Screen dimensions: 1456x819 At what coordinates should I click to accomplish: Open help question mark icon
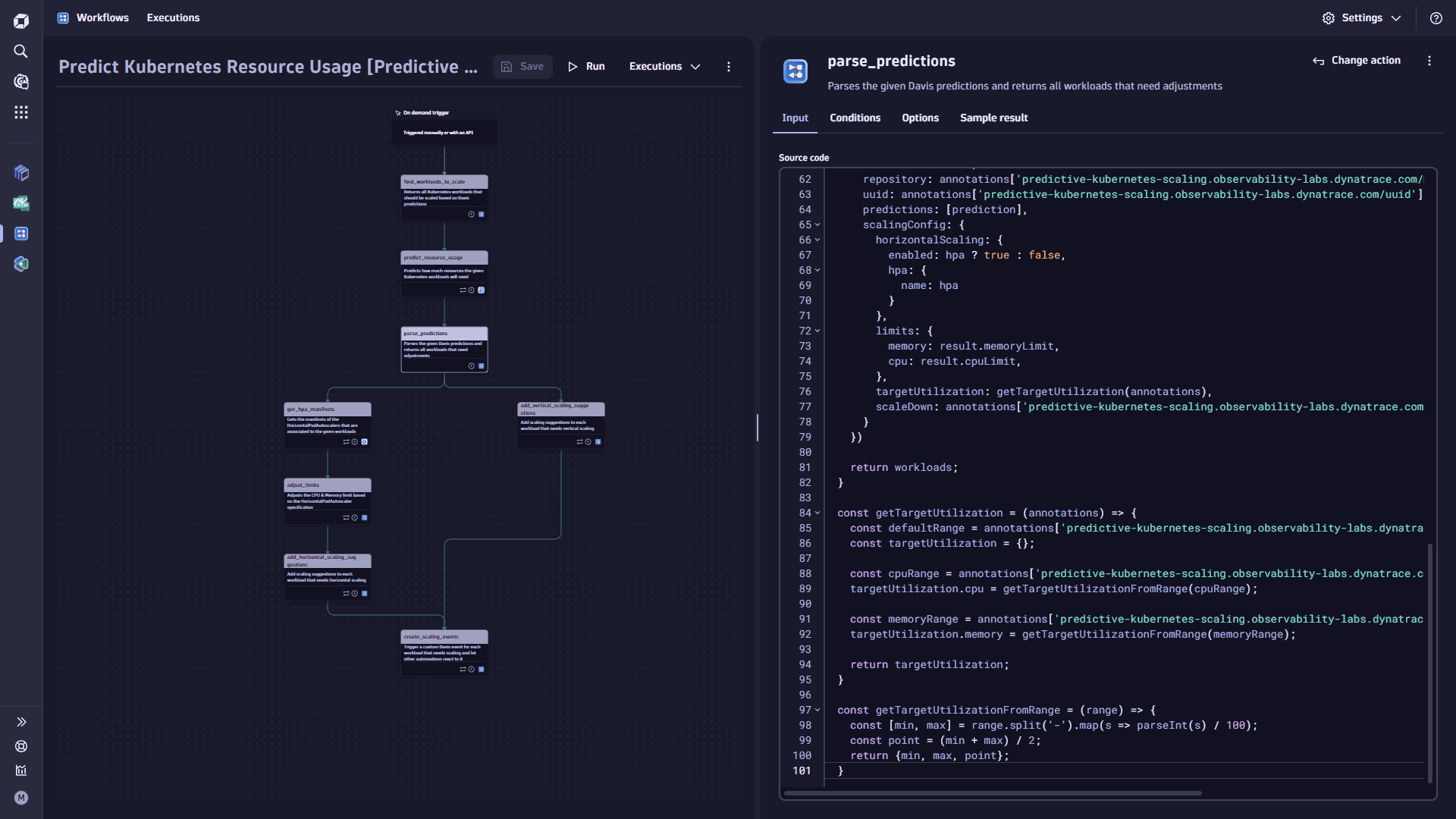[1436, 18]
